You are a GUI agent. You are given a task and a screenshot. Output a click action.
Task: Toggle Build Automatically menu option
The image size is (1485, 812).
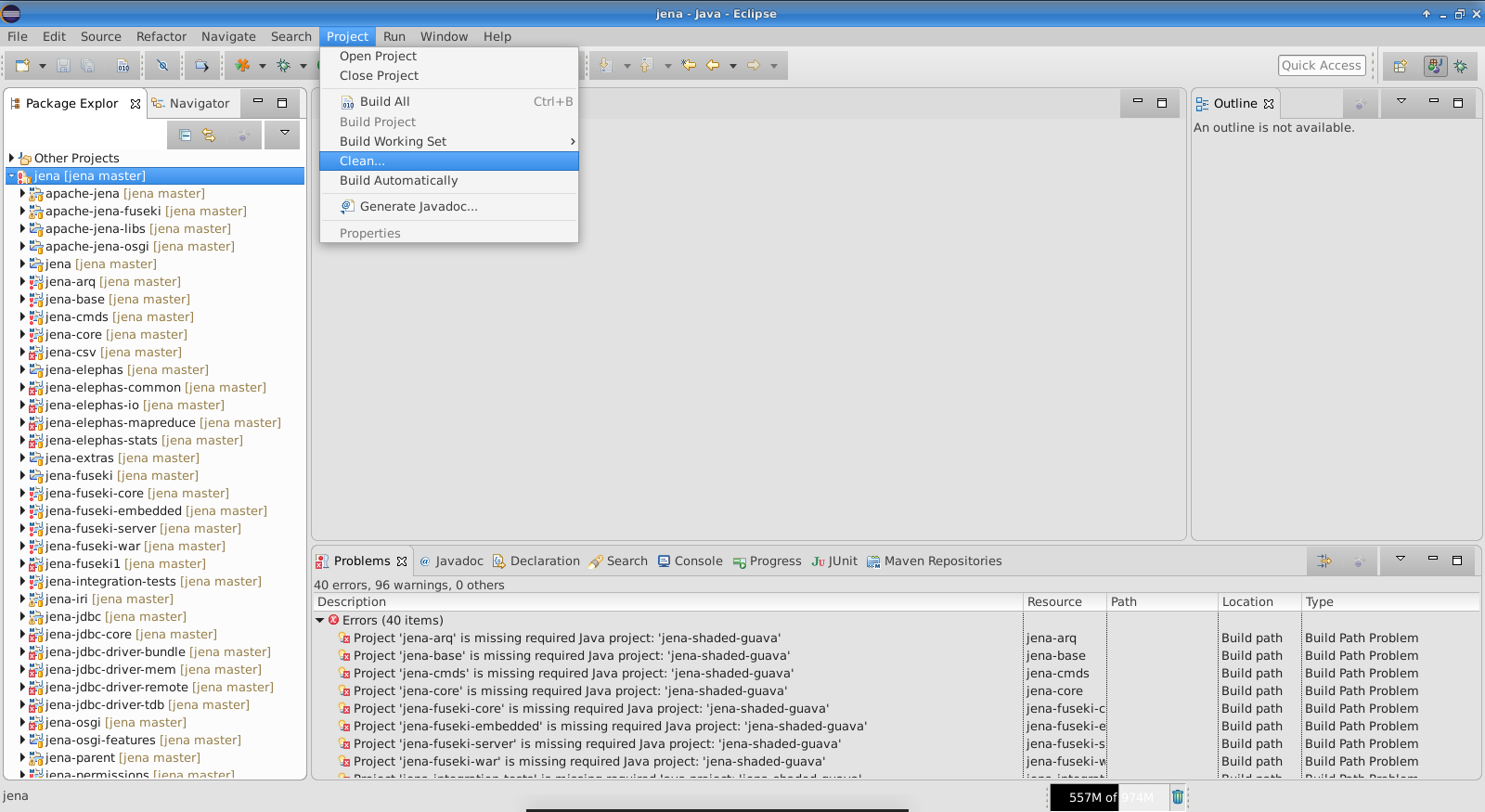(398, 181)
